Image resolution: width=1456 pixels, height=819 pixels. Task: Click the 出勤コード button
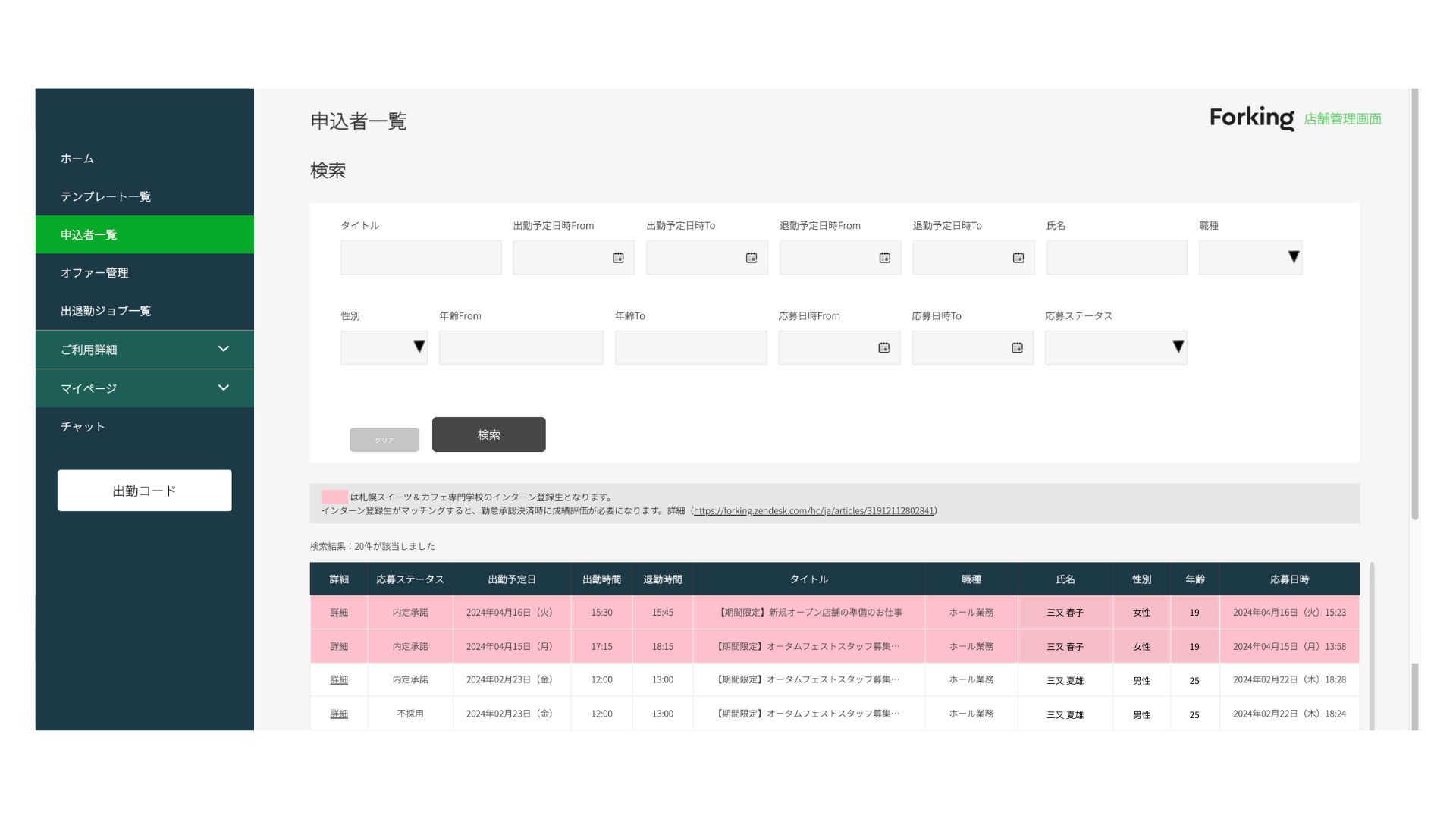pyautogui.click(x=144, y=491)
